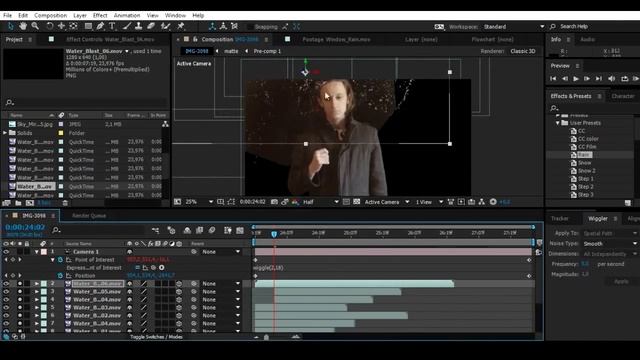The width and height of the screenshot is (640, 360).
Task: Expand Water_B...05.mov layer properties
Action: 37,291
